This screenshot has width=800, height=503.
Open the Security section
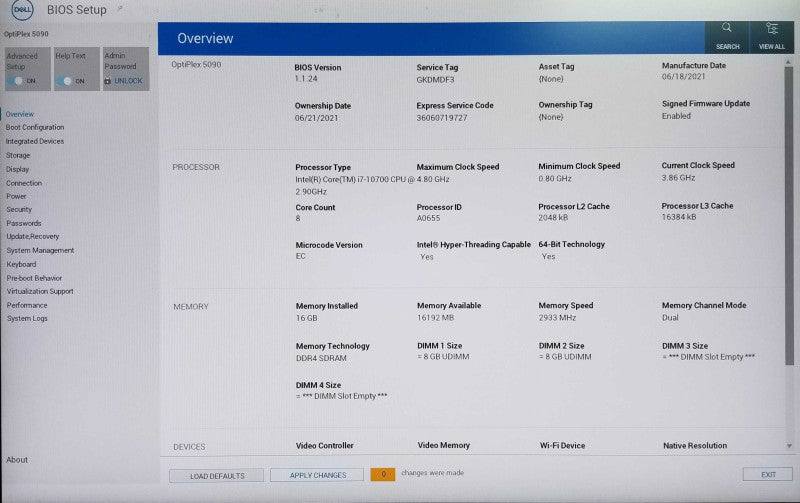click(19, 209)
